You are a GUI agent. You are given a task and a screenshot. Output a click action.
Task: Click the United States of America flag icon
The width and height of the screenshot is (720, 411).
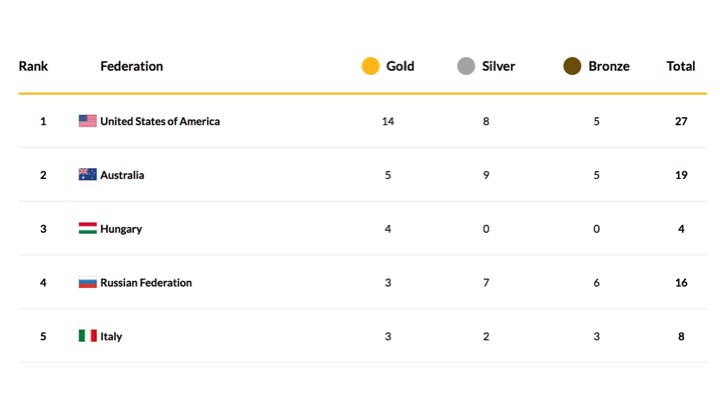click(x=88, y=121)
